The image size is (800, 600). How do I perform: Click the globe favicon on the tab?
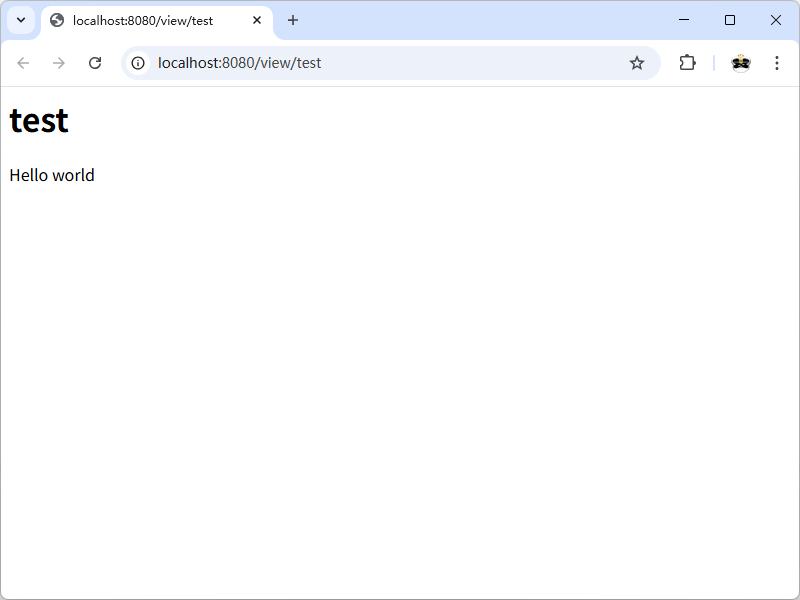57,20
